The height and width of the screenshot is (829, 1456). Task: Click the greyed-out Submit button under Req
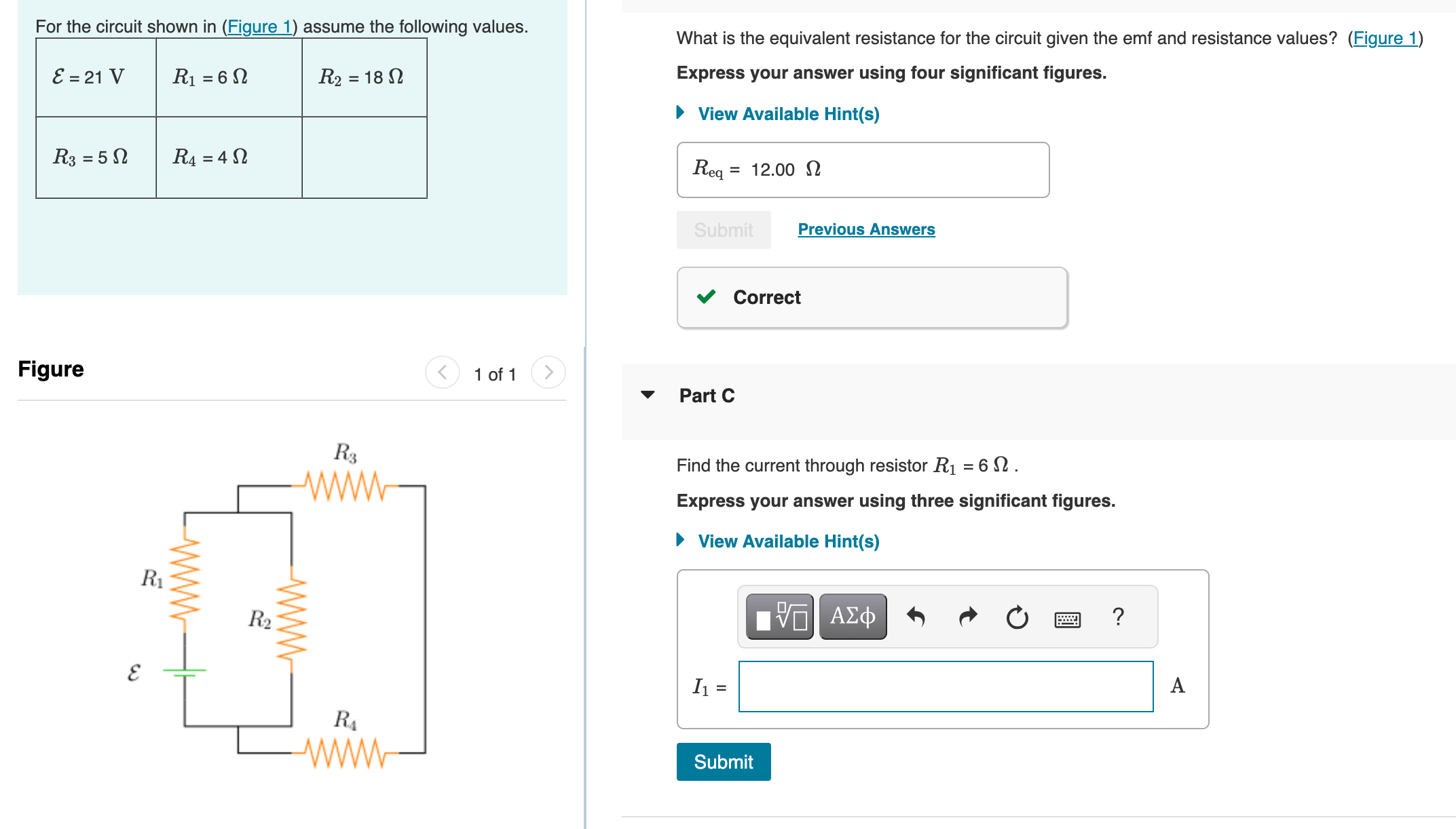[x=723, y=229]
